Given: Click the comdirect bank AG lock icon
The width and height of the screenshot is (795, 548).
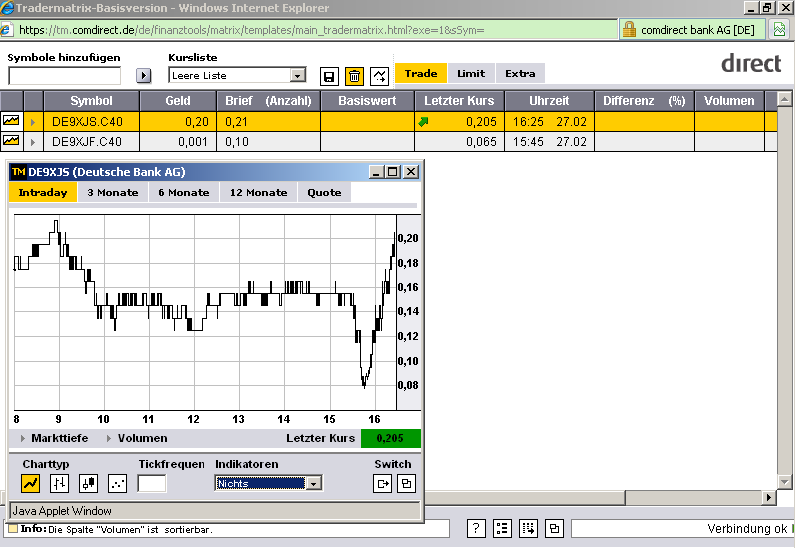Looking at the screenshot, I should 629,29.
